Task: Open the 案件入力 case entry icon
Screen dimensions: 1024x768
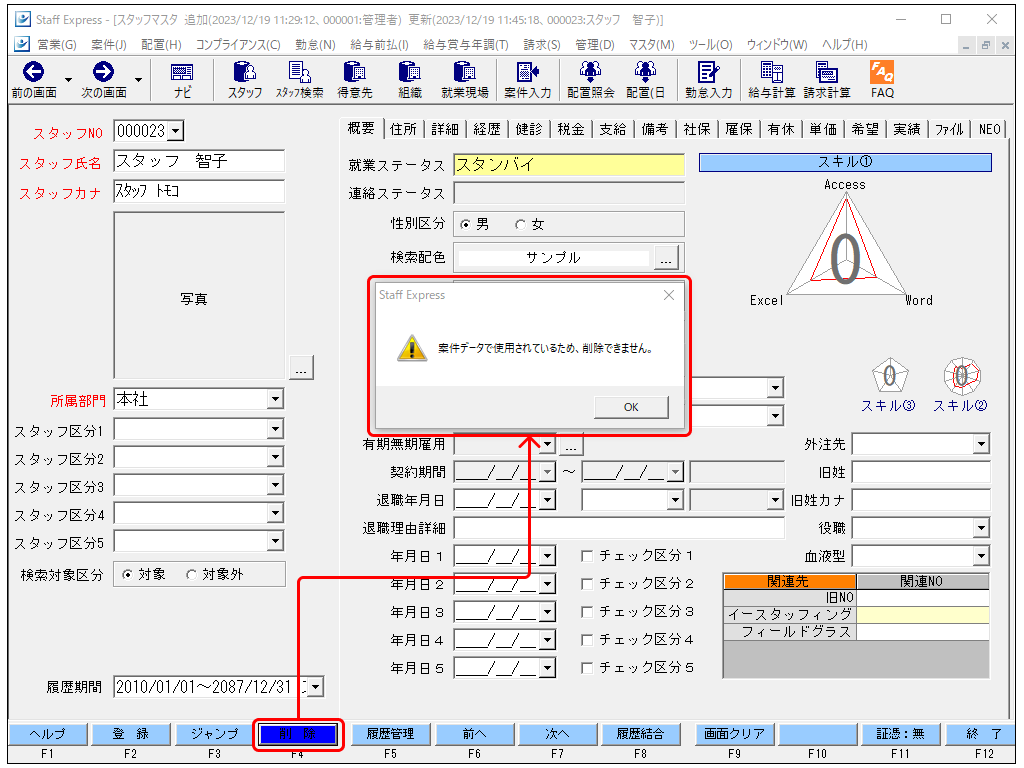Action: click(x=528, y=80)
